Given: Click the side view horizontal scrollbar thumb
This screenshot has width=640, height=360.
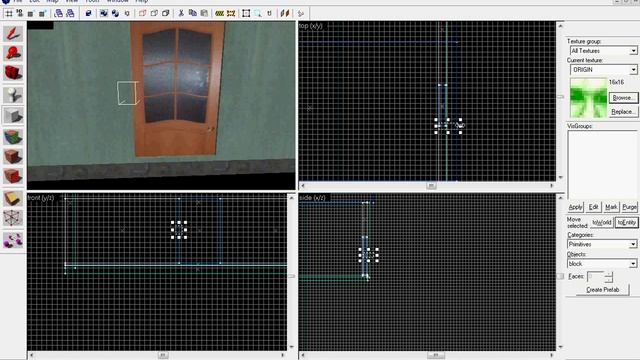Looking at the screenshot, I should pos(436,355).
